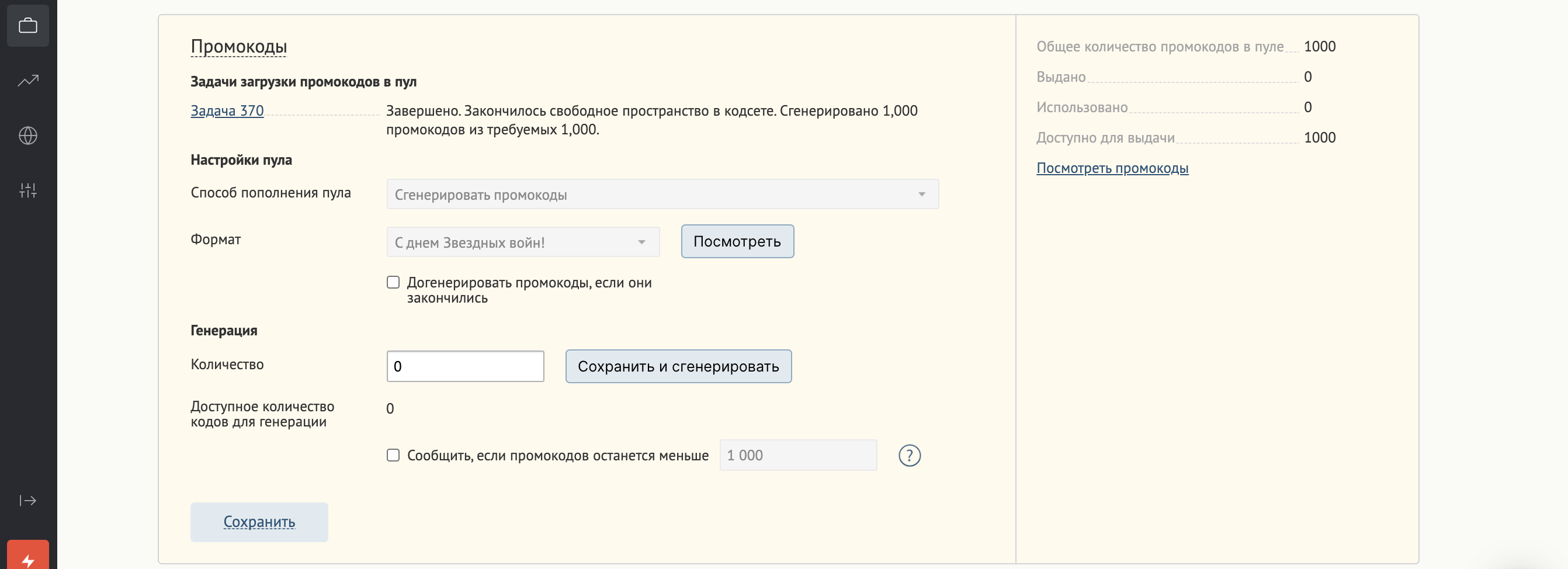Click the 'Использовано' statistic label
The image size is (1568, 569).
click(1082, 107)
